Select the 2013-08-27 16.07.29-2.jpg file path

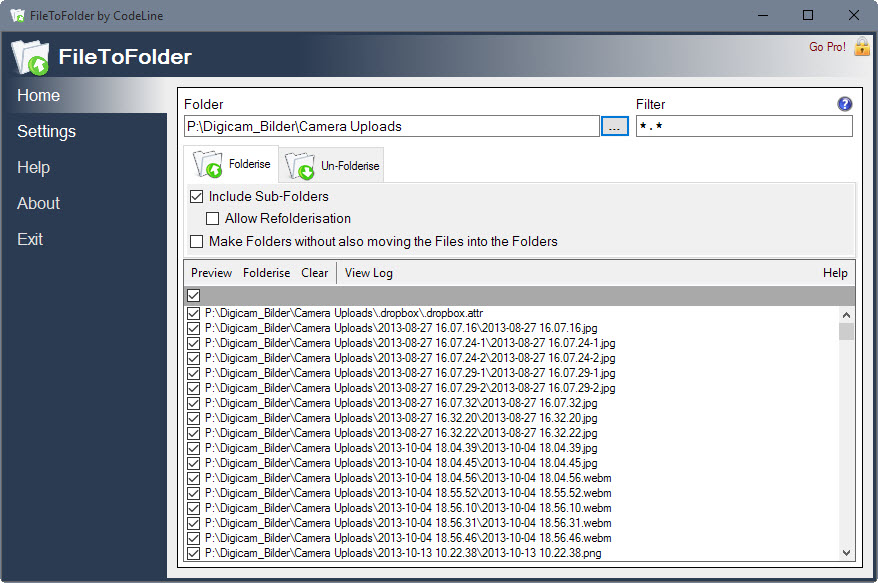point(410,388)
